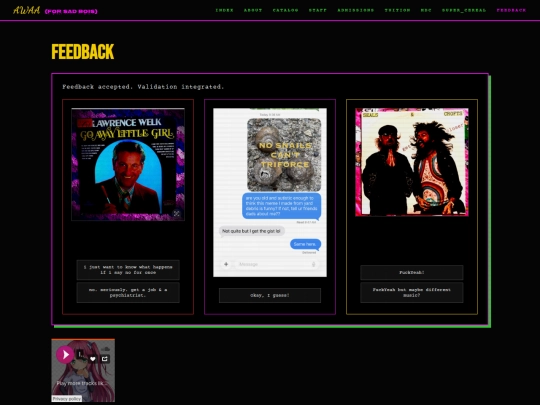Screen dimensions: 540x405
Task: Play the SoundCloud track in embedded widget
Action: [x=65, y=354]
